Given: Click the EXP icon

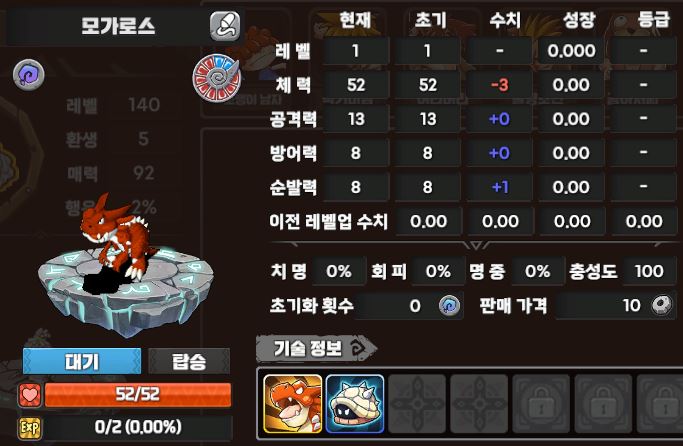Looking at the screenshot, I should click(30, 428).
